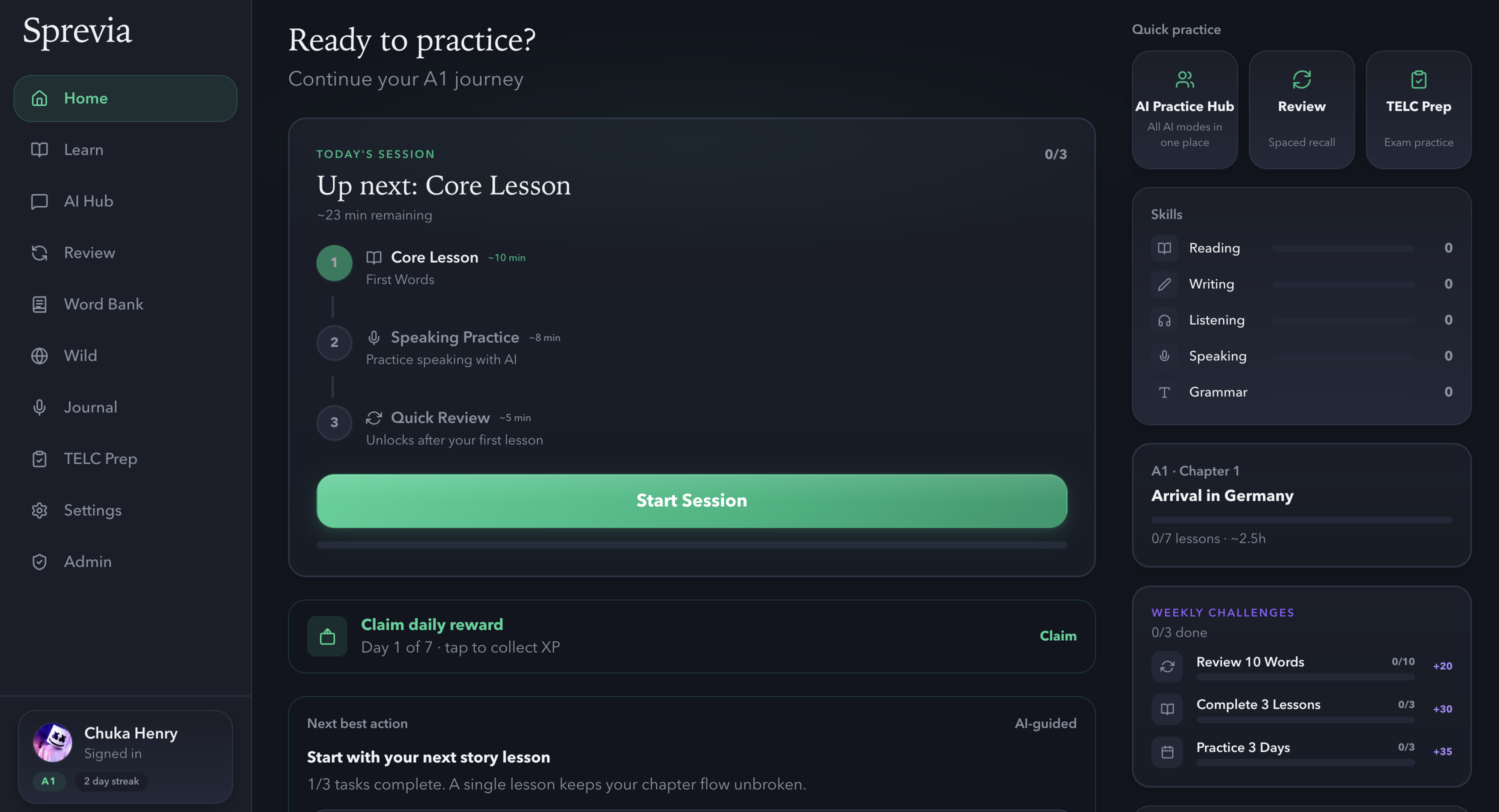The image size is (1499, 812).
Task: Click the Quick Review step circle
Action: 334,423
